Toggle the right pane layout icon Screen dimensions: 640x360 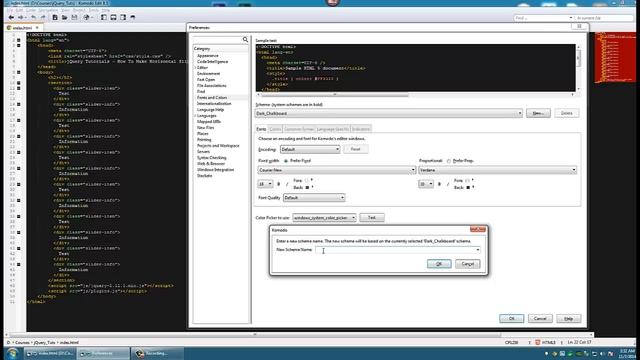click(123, 18)
